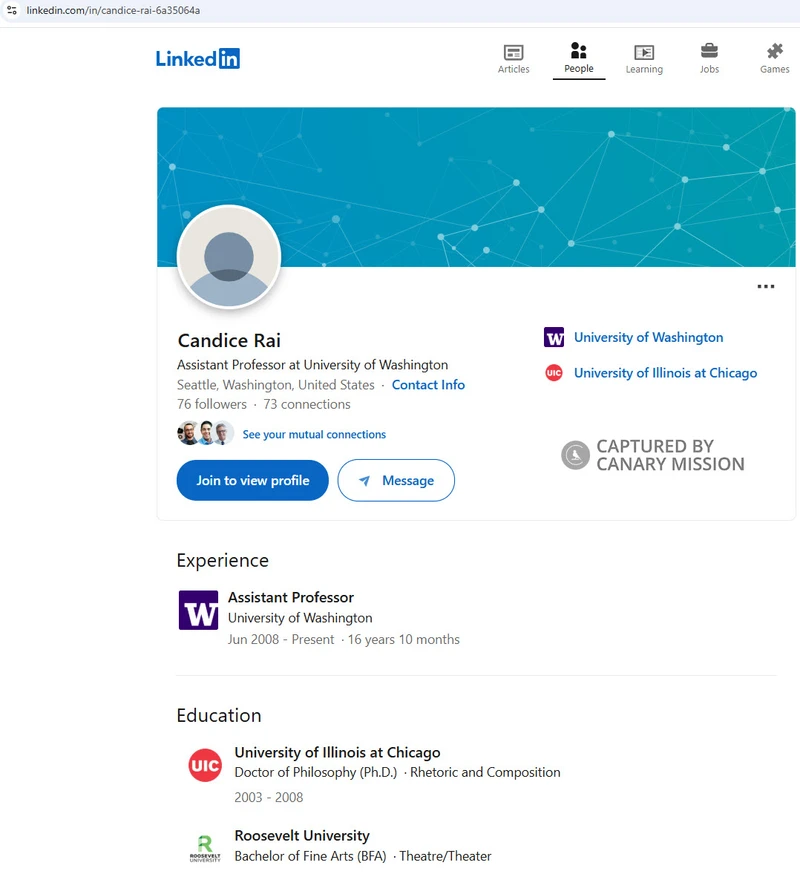Screen dimensions: 800x876
Task: Click the Join to view profile button
Action: [x=253, y=480]
